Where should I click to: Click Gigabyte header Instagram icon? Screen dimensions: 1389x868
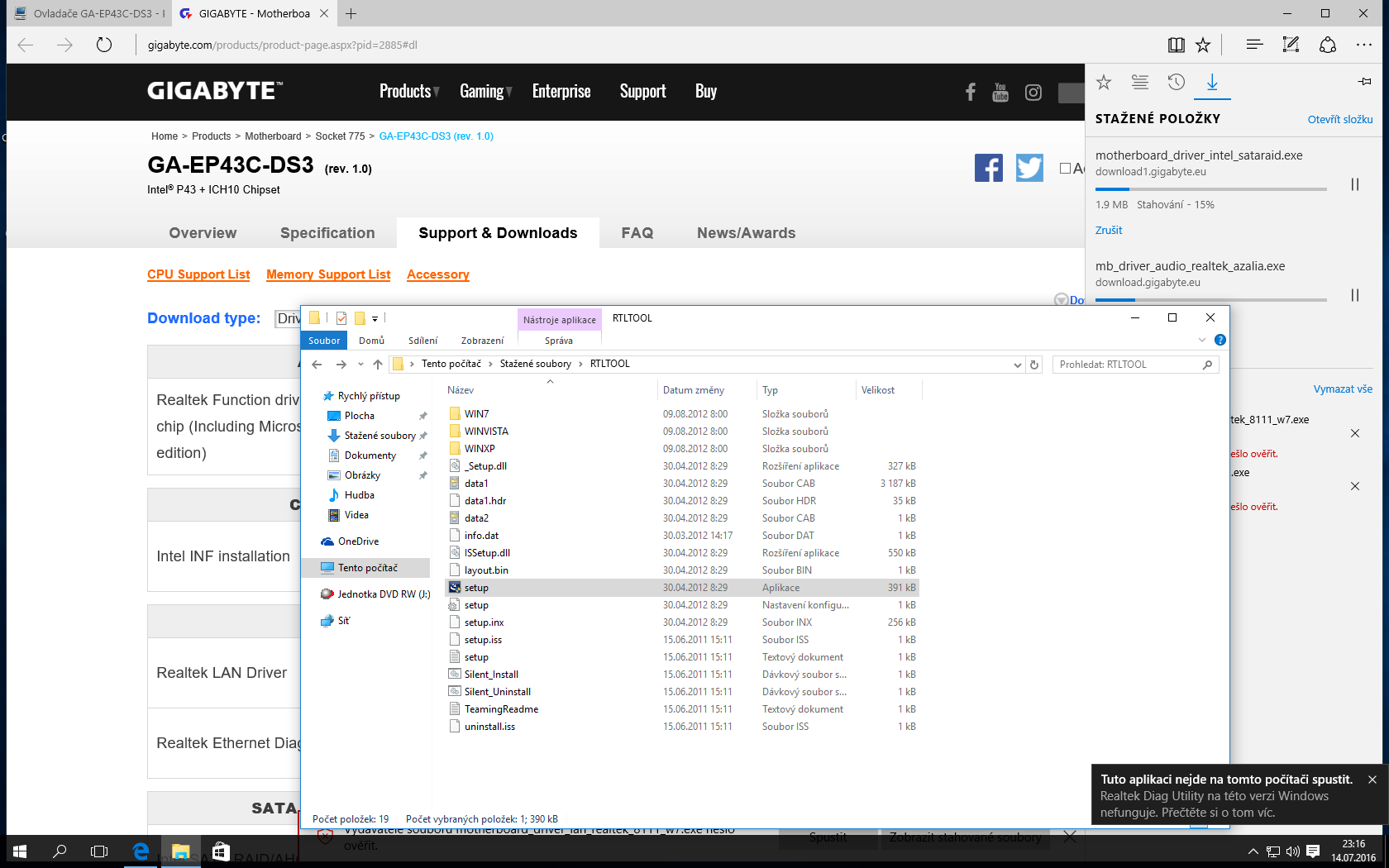click(x=1033, y=93)
